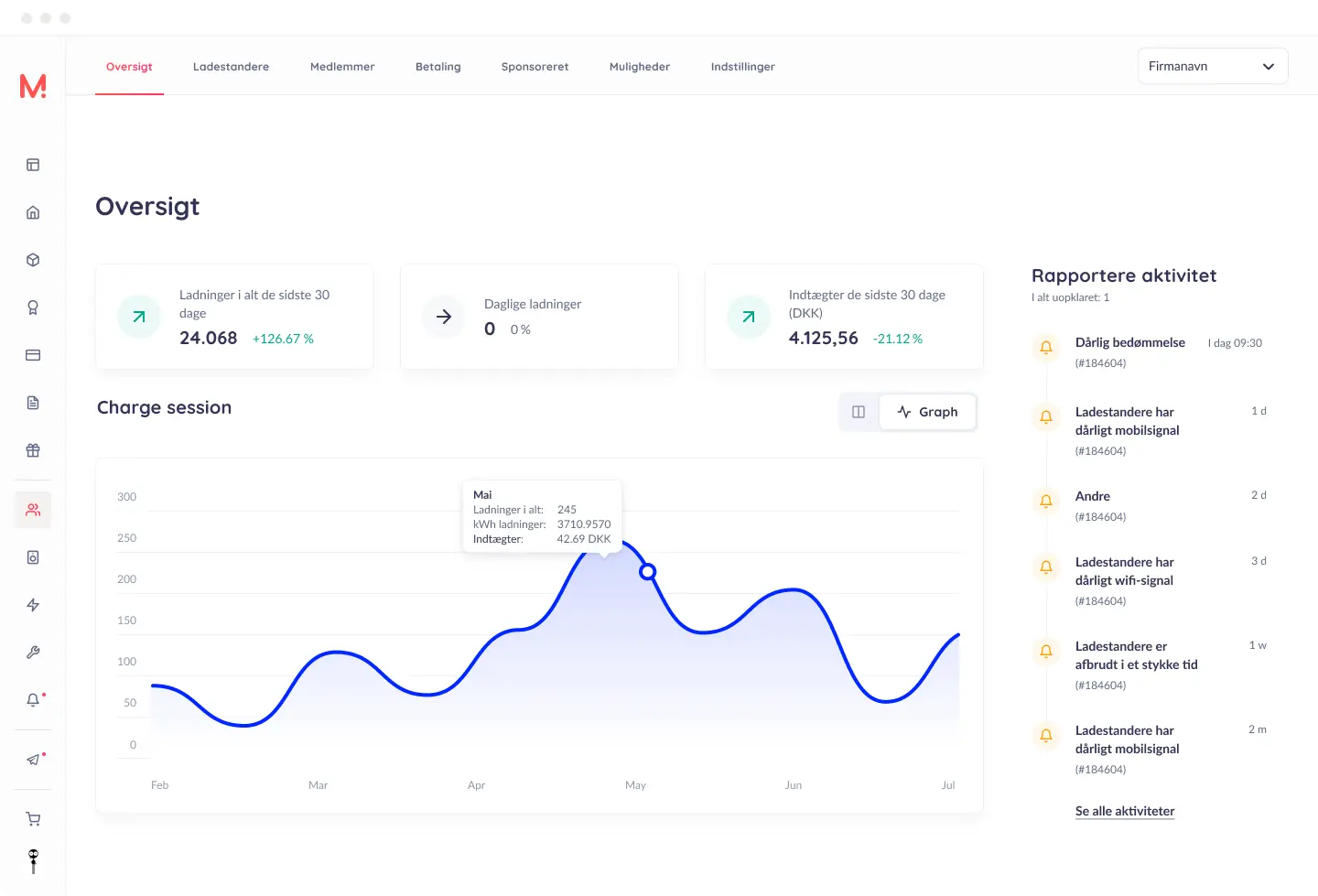Open the dashboard layout icon in sidebar
The width and height of the screenshot is (1318, 896).
click(x=33, y=165)
